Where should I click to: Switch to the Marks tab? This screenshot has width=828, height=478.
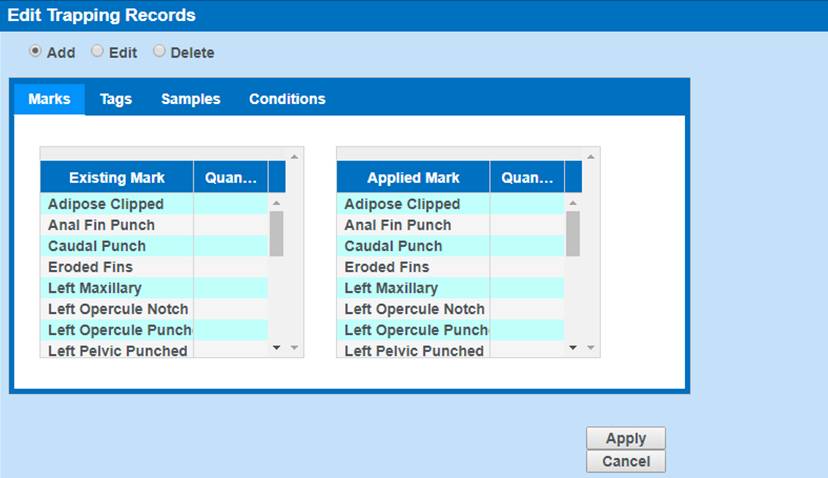pos(49,99)
